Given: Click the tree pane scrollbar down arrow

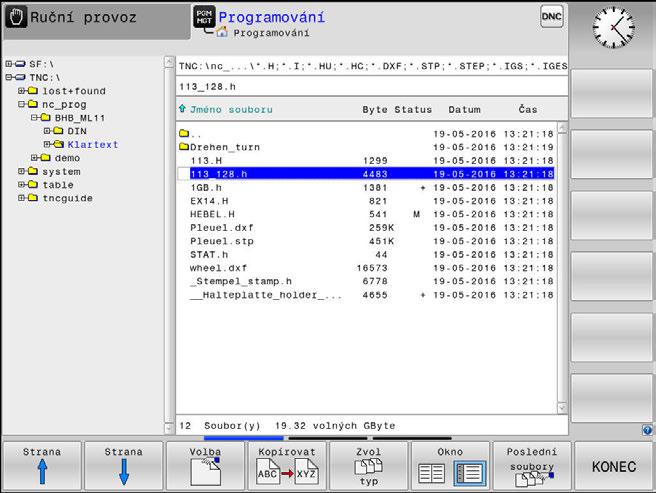Looking at the screenshot, I should [x=169, y=428].
